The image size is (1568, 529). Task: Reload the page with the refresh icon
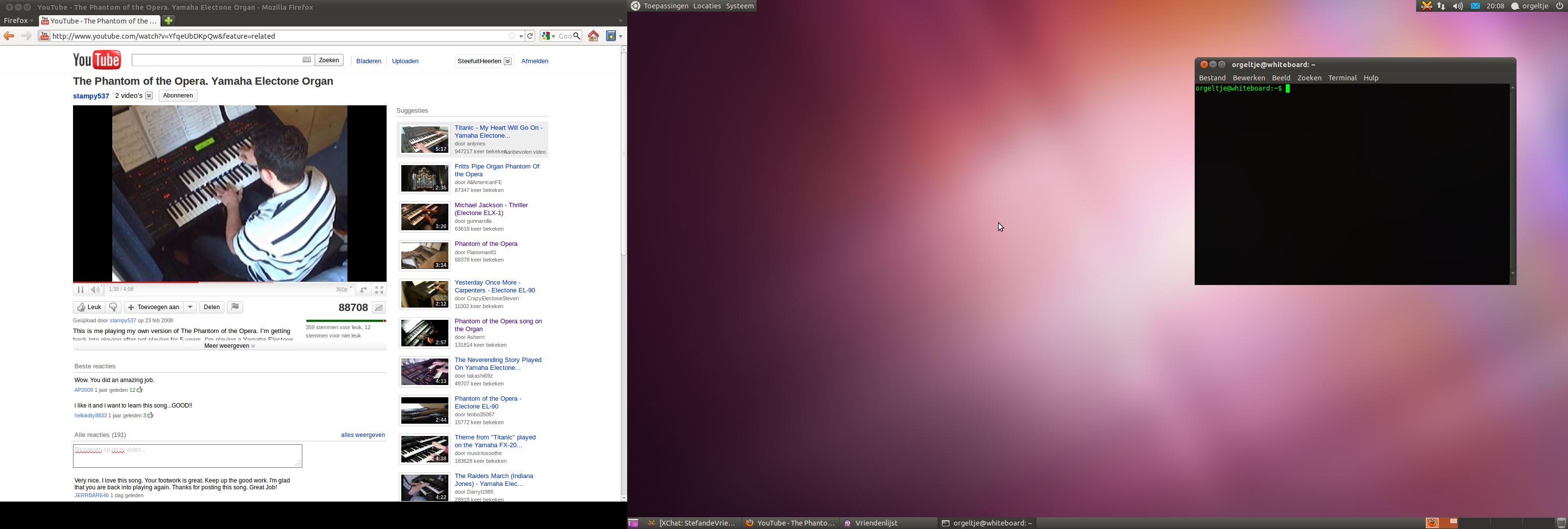(x=530, y=36)
